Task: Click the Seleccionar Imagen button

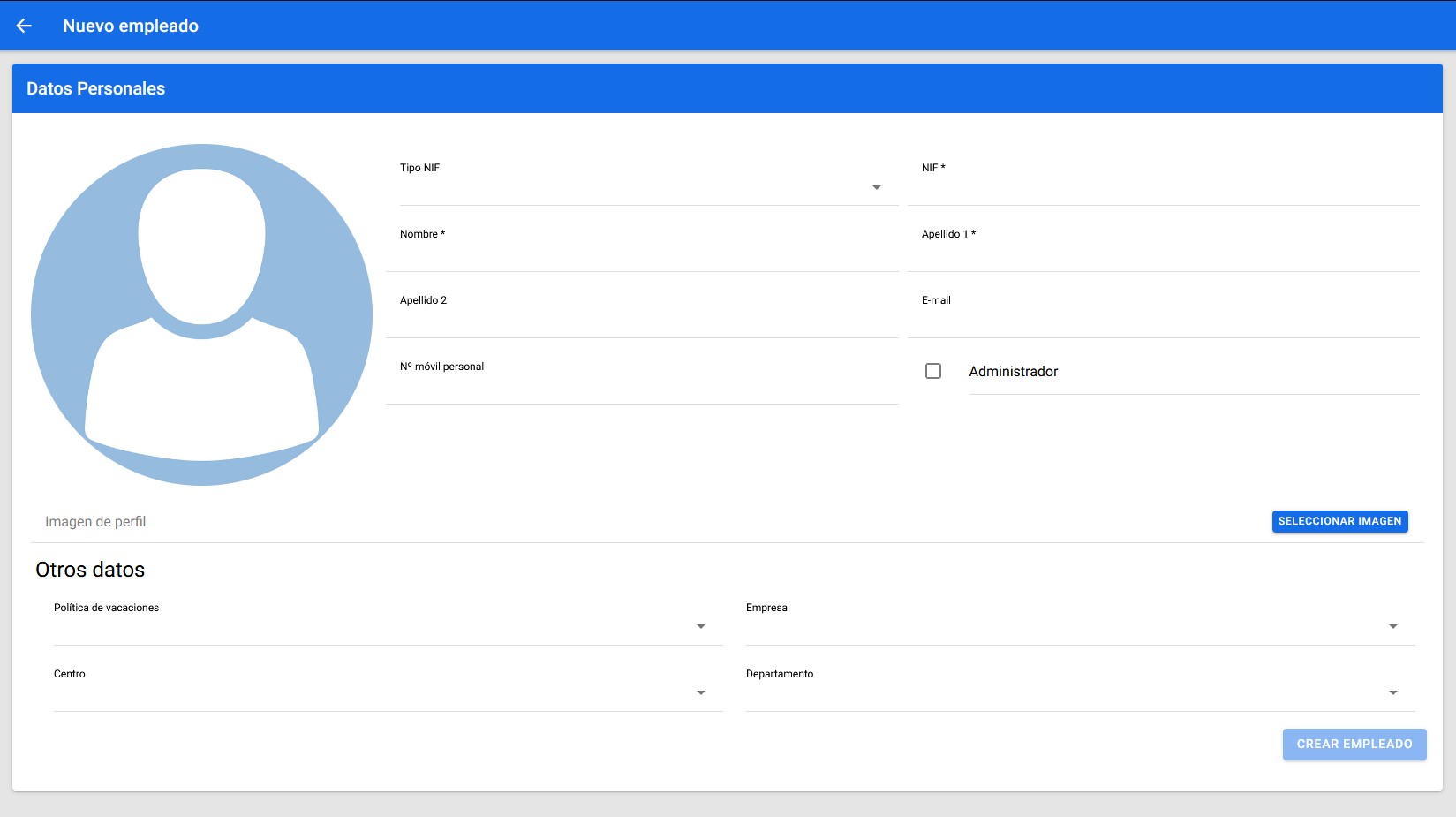Action: pyautogui.click(x=1339, y=521)
